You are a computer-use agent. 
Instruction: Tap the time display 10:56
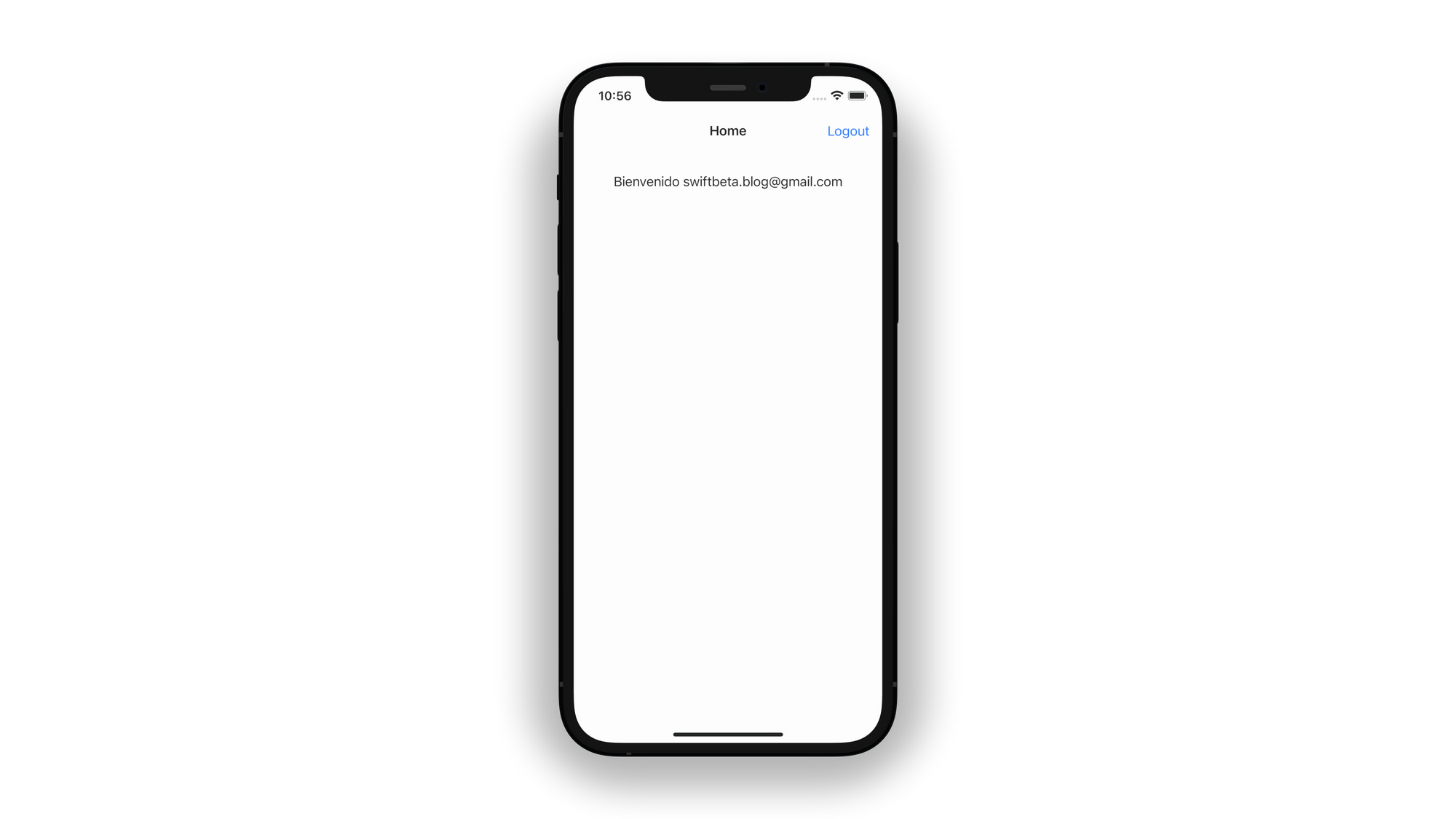614,95
